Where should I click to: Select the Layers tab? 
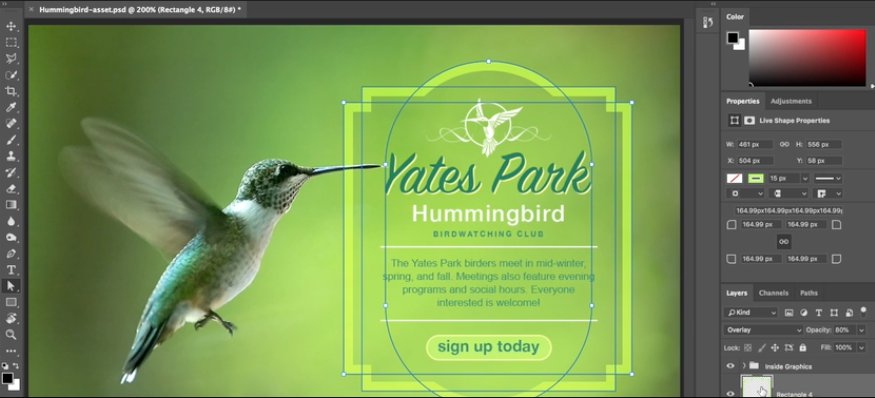(737, 292)
